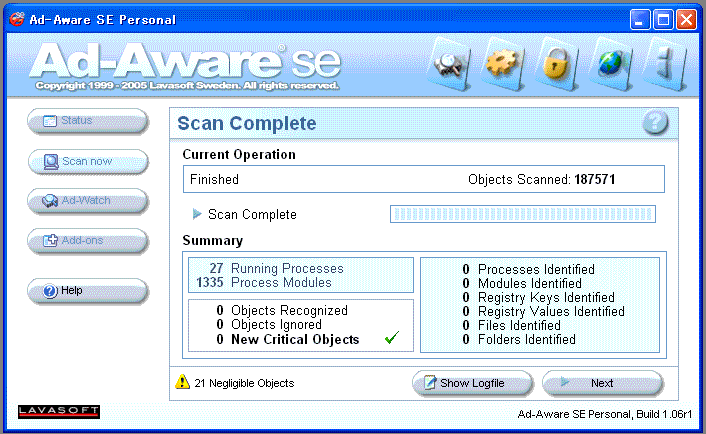Viewport: 706px width, 434px height.
Task: Click '21 Negligible Objects' text
Action: pyautogui.click(x=244, y=383)
